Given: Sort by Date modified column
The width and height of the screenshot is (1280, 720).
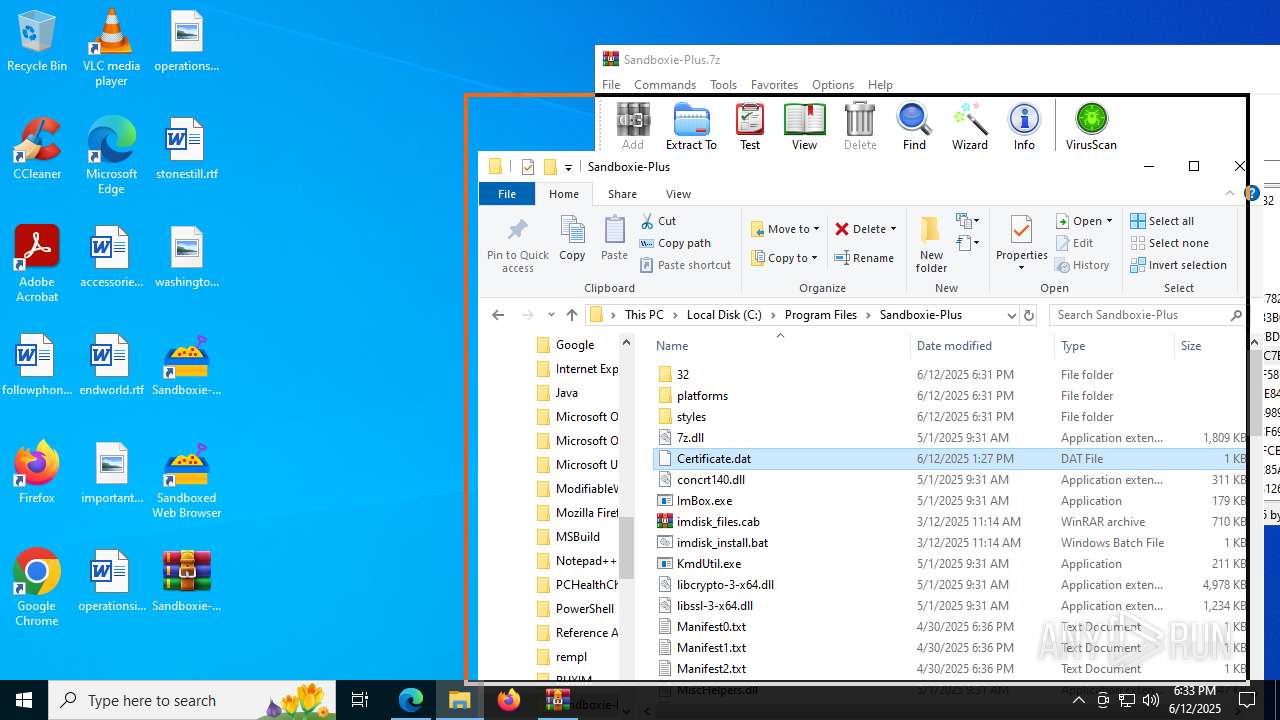Looking at the screenshot, I should pos(981,346).
